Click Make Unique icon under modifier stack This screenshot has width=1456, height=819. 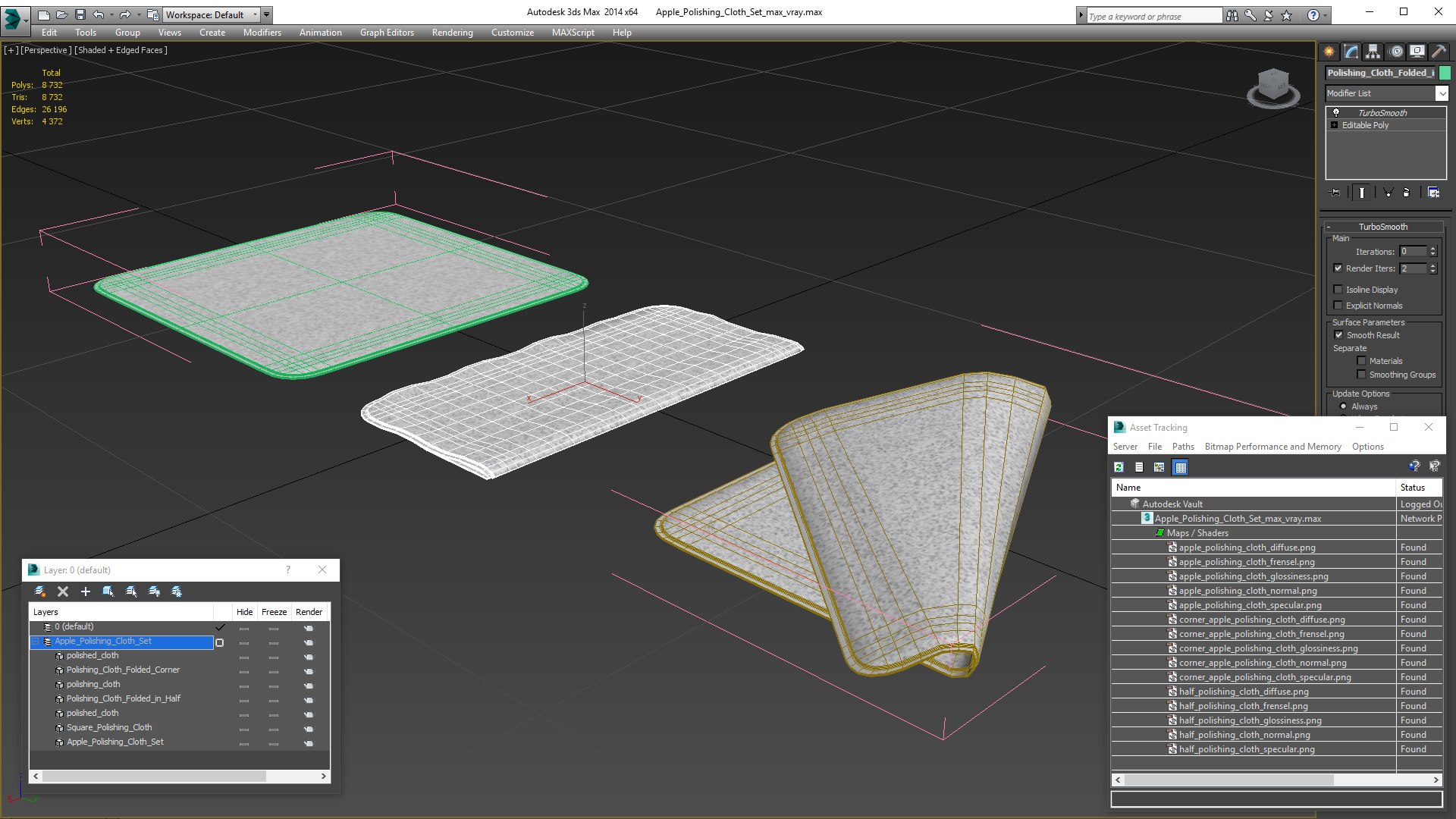[1388, 193]
